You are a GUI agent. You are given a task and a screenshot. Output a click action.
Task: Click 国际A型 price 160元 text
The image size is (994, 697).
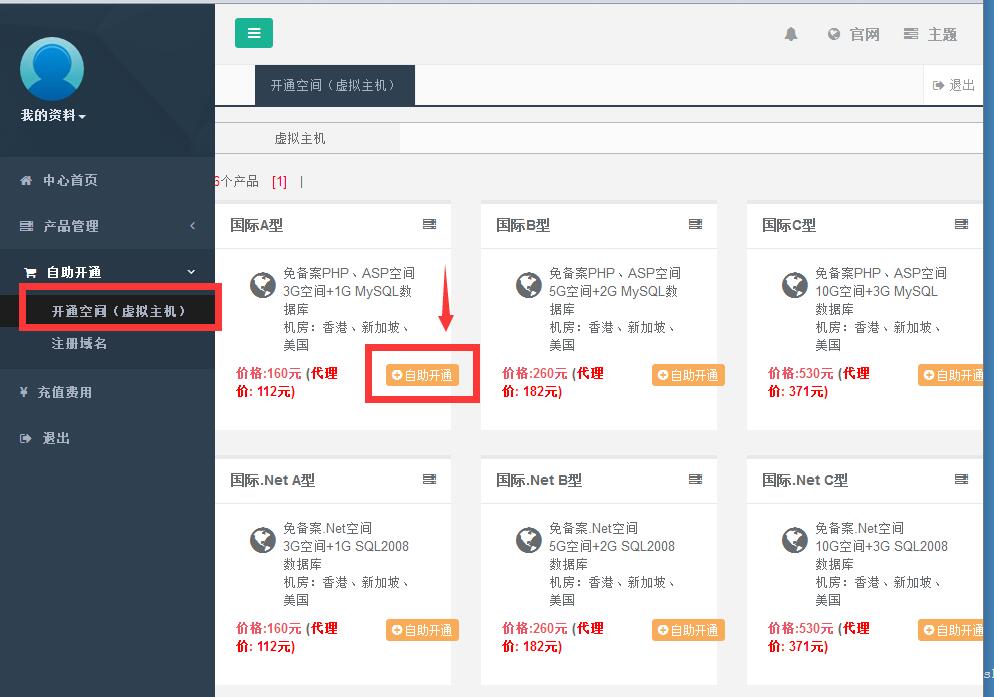tap(269, 374)
